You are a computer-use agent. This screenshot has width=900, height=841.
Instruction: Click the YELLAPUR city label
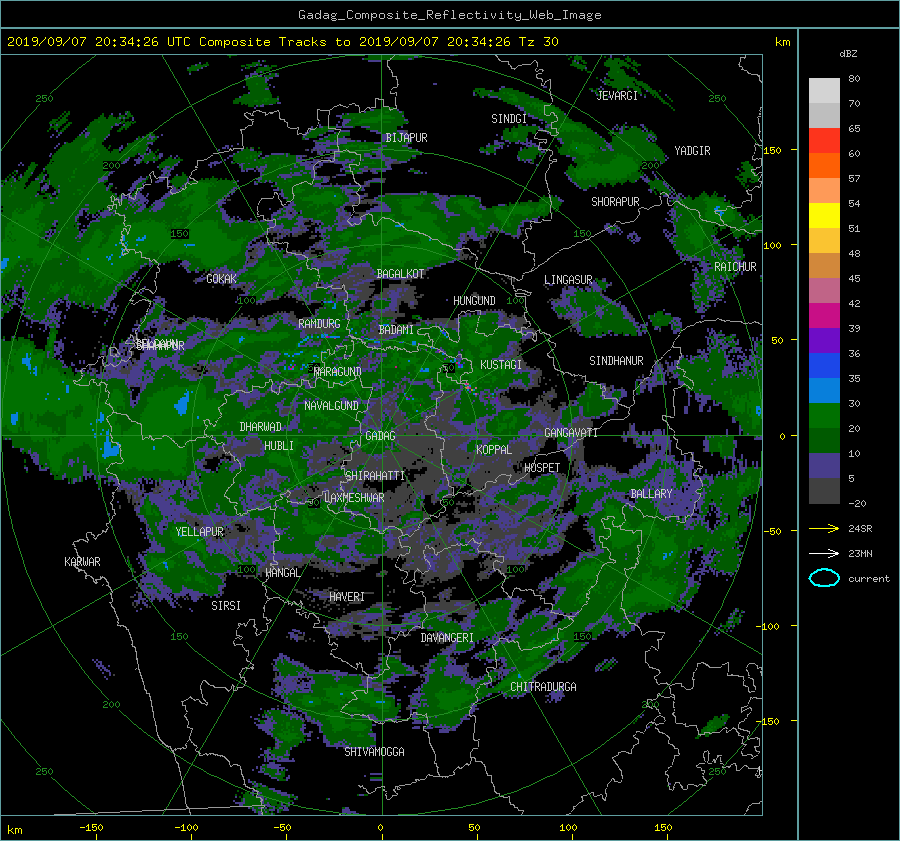[x=199, y=532]
